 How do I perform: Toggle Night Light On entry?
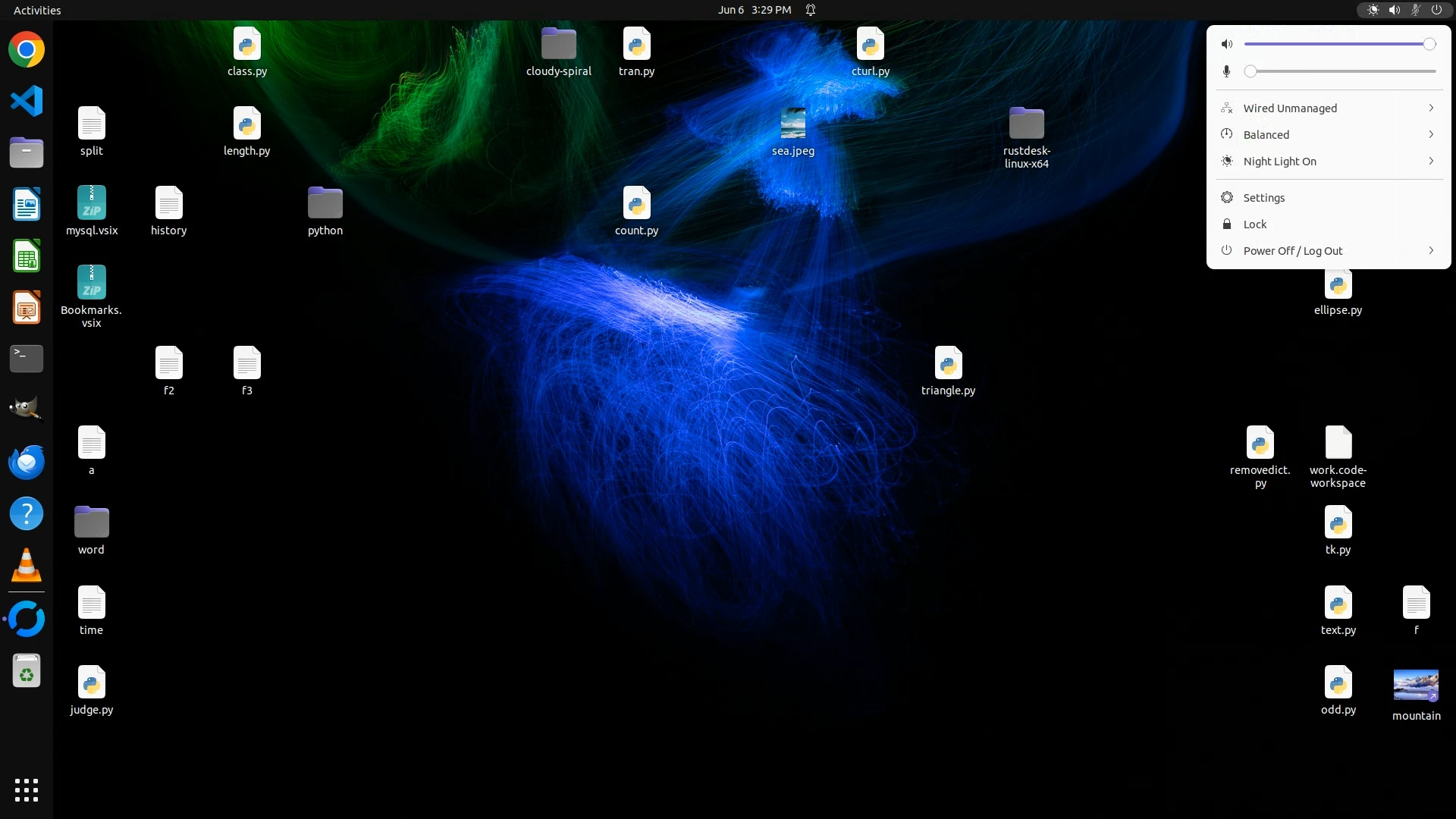tap(1279, 162)
